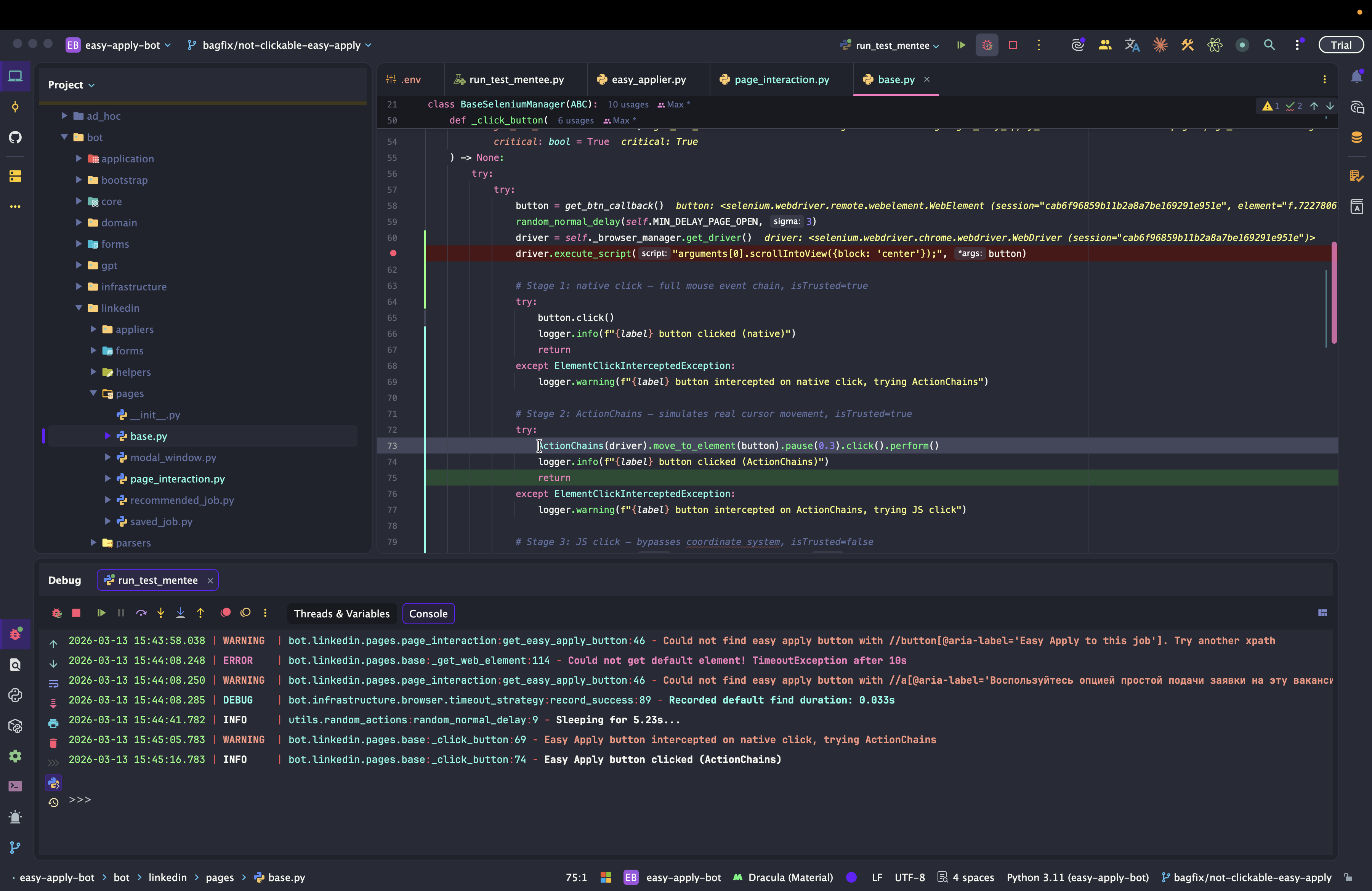Screen dimensions: 1372x891
Task: Resume the paused program in debugger
Action: (101, 613)
